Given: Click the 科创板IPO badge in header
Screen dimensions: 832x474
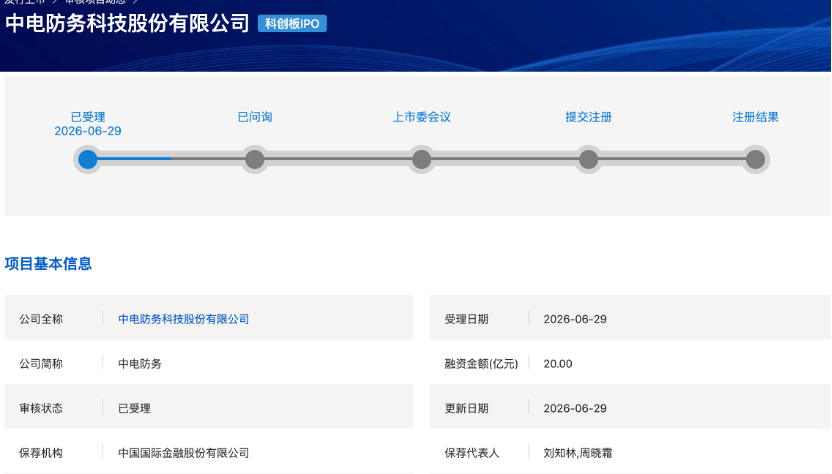Looking at the screenshot, I should (x=292, y=23).
